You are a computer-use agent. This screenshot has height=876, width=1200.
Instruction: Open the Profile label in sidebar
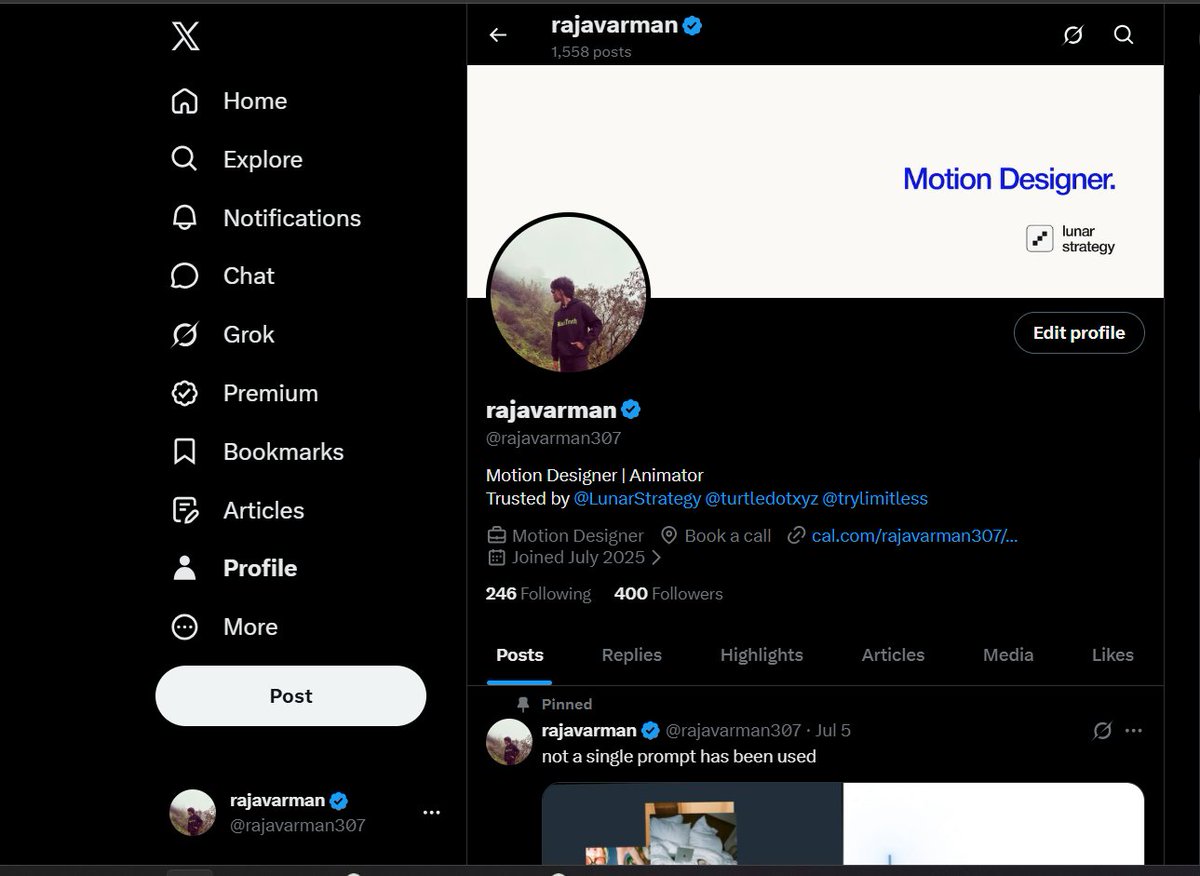pyautogui.click(x=260, y=568)
